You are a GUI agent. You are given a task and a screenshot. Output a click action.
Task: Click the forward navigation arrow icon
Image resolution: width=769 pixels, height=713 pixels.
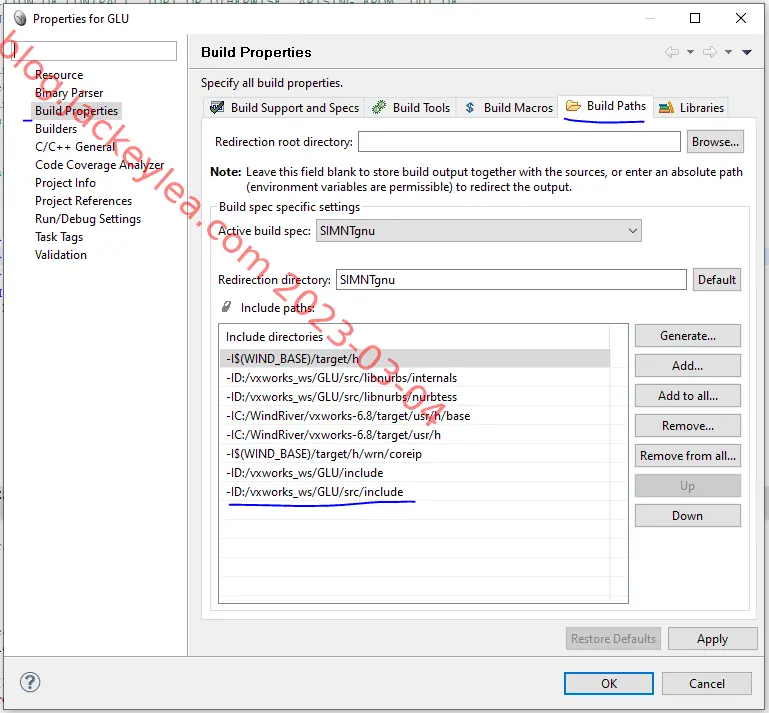pyautogui.click(x=710, y=52)
